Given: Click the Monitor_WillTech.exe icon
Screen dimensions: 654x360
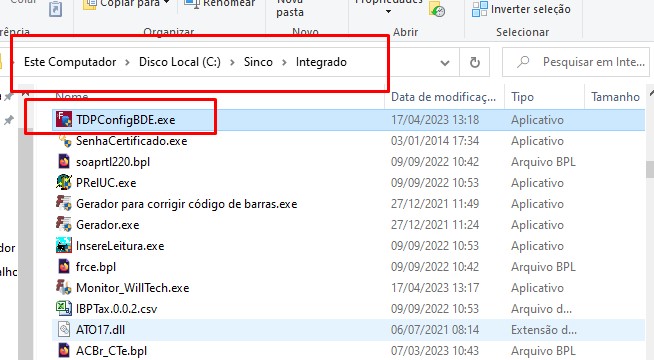Looking at the screenshot, I should pos(64,287).
